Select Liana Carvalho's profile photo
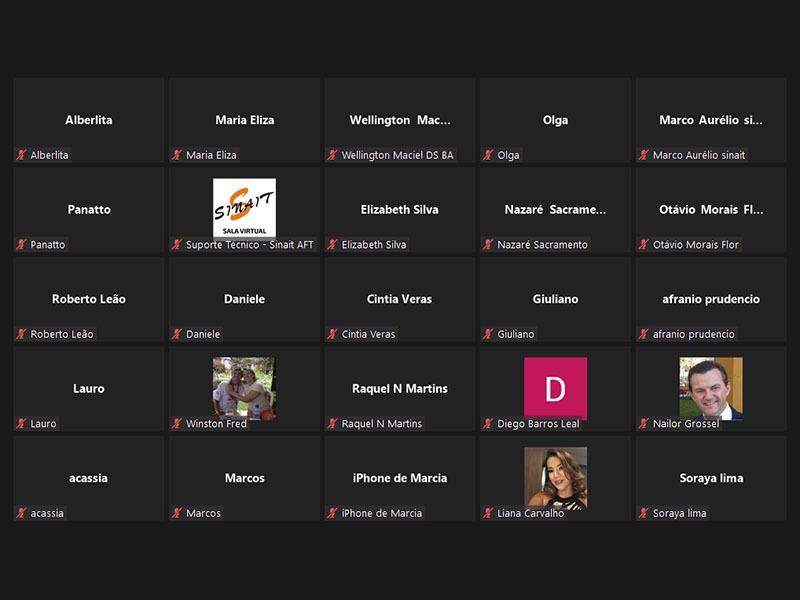This screenshot has width=800, height=600. (x=556, y=478)
